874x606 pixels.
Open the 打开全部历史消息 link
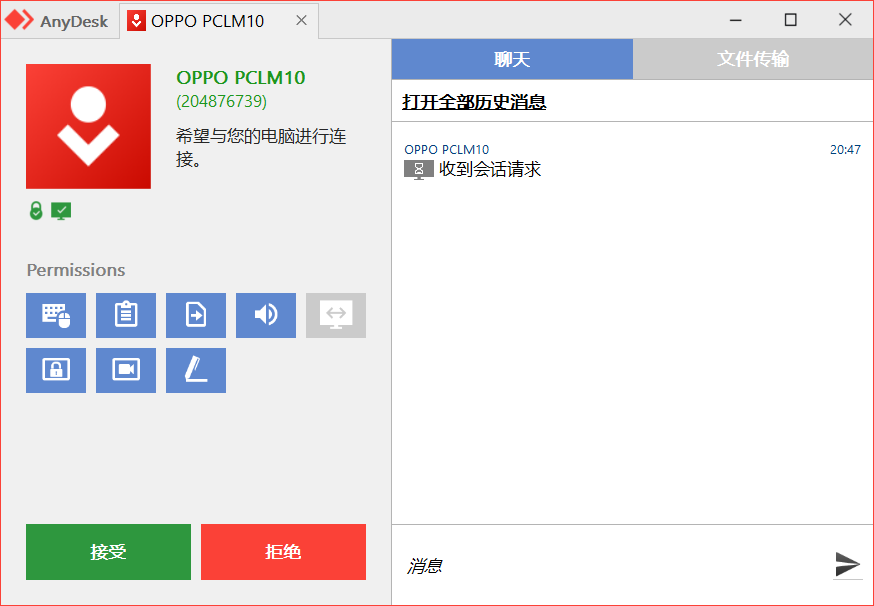pyautogui.click(x=474, y=102)
